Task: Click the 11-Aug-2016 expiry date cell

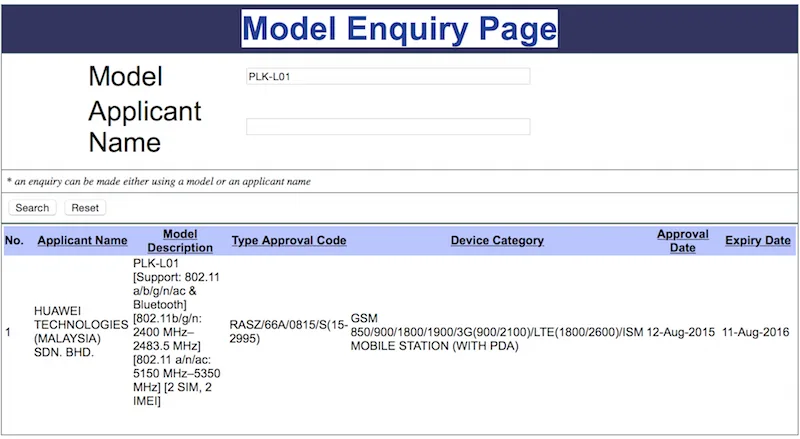Action: [756, 332]
